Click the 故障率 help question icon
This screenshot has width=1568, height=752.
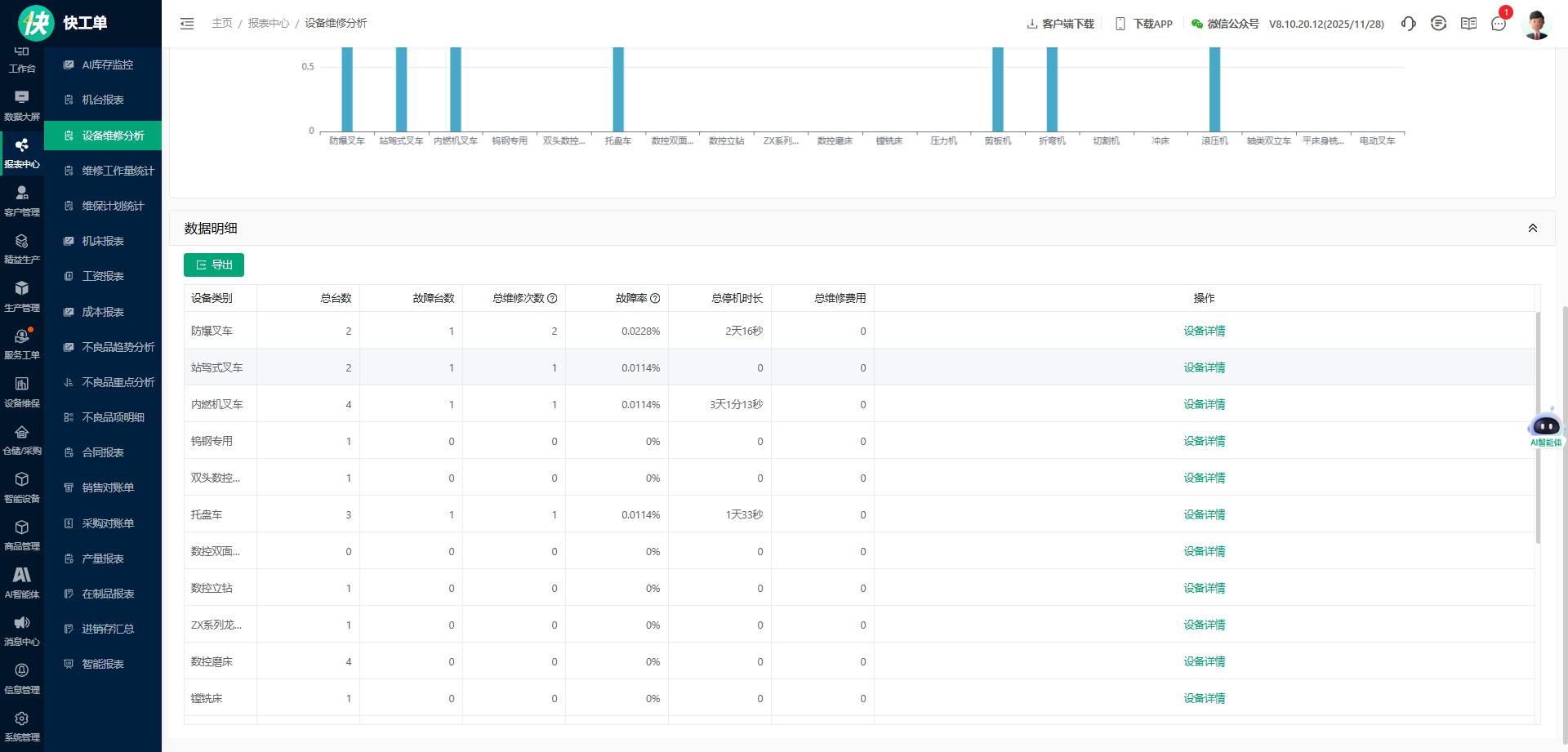[x=655, y=299]
